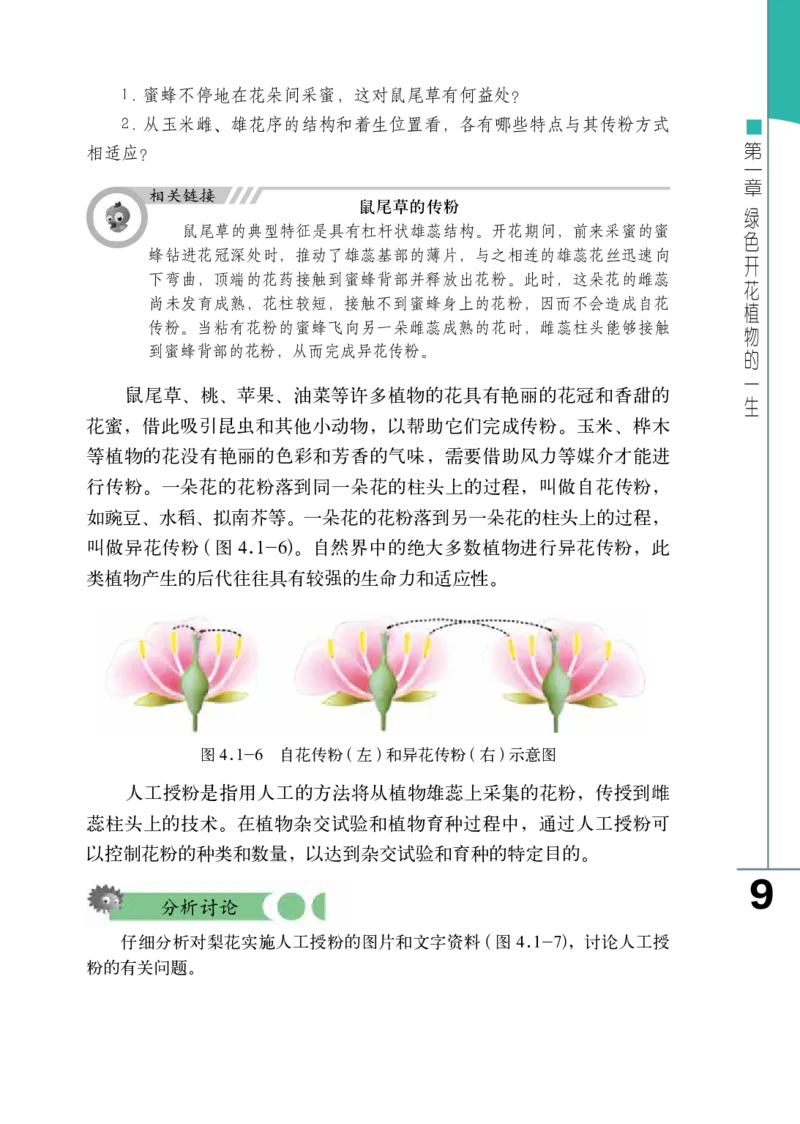
Task: Click the leftmost yellow anther of the right flower
Action: pos(512,648)
